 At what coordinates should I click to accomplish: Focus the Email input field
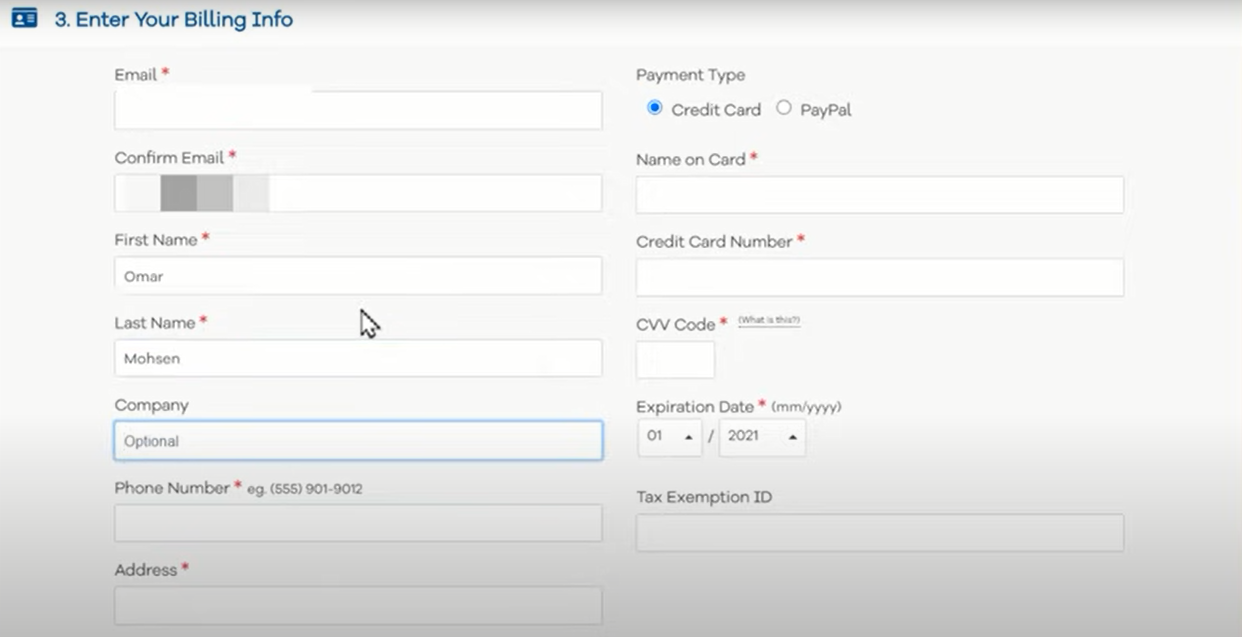[358, 110]
